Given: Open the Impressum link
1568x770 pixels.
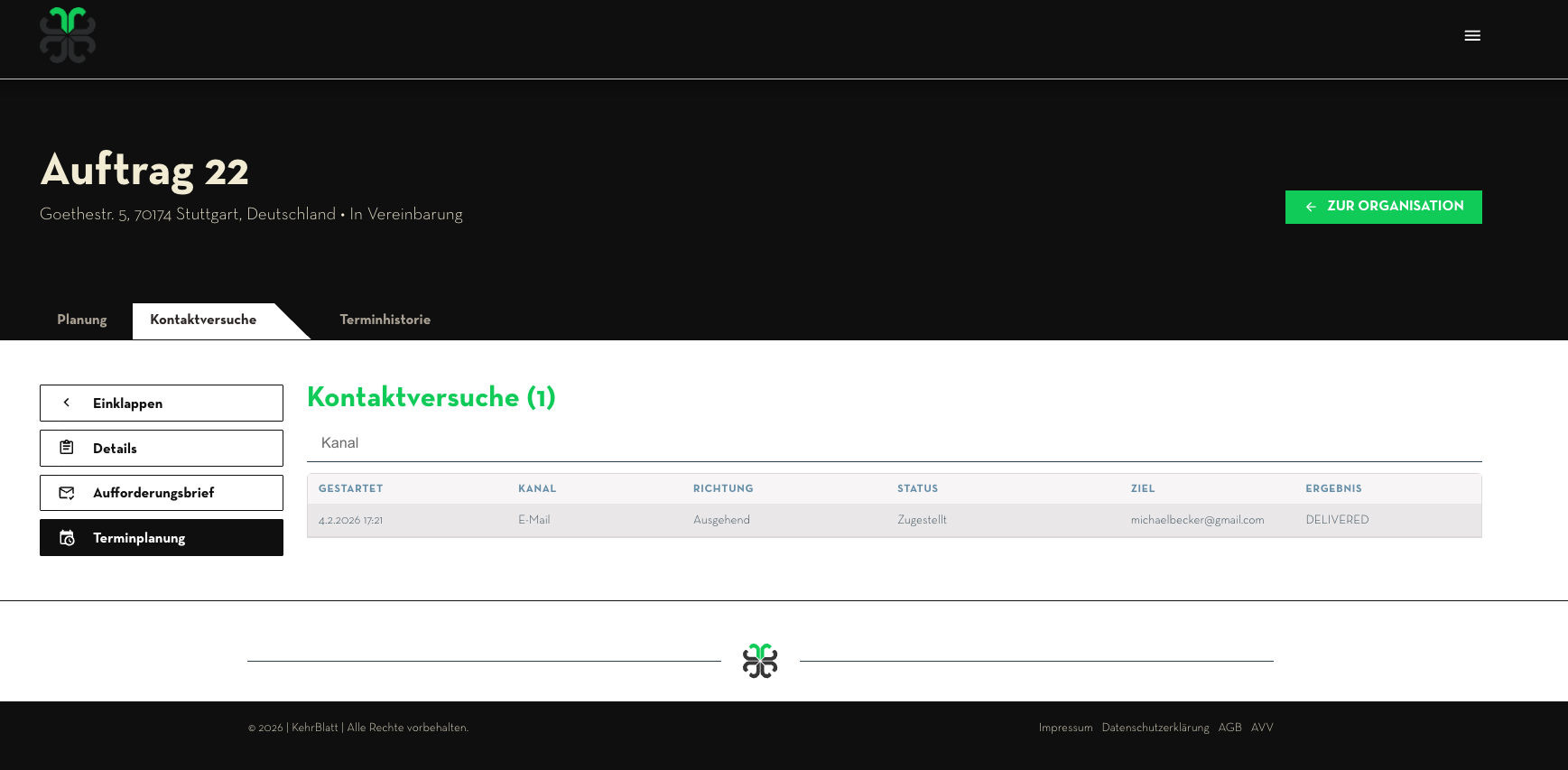Looking at the screenshot, I should [1065, 728].
